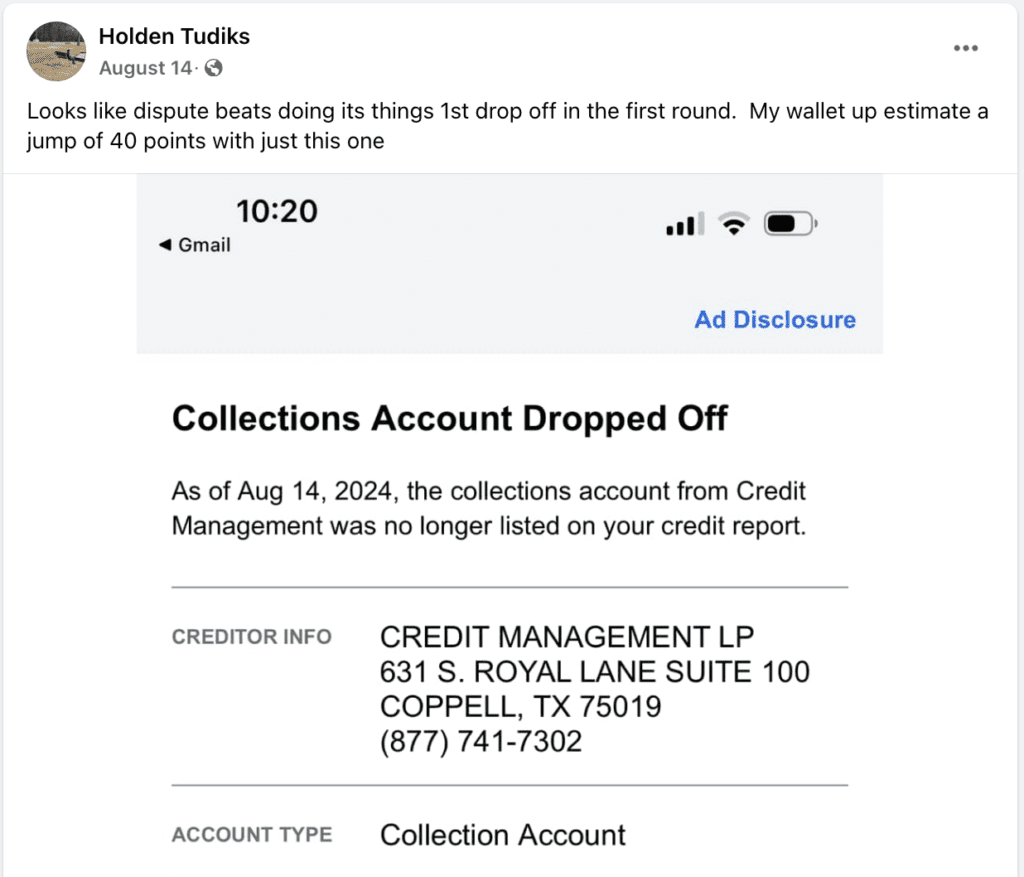This screenshot has width=1024, height=877.
Task: Click the August 14 post timestamp
Action: click(145, 68)
